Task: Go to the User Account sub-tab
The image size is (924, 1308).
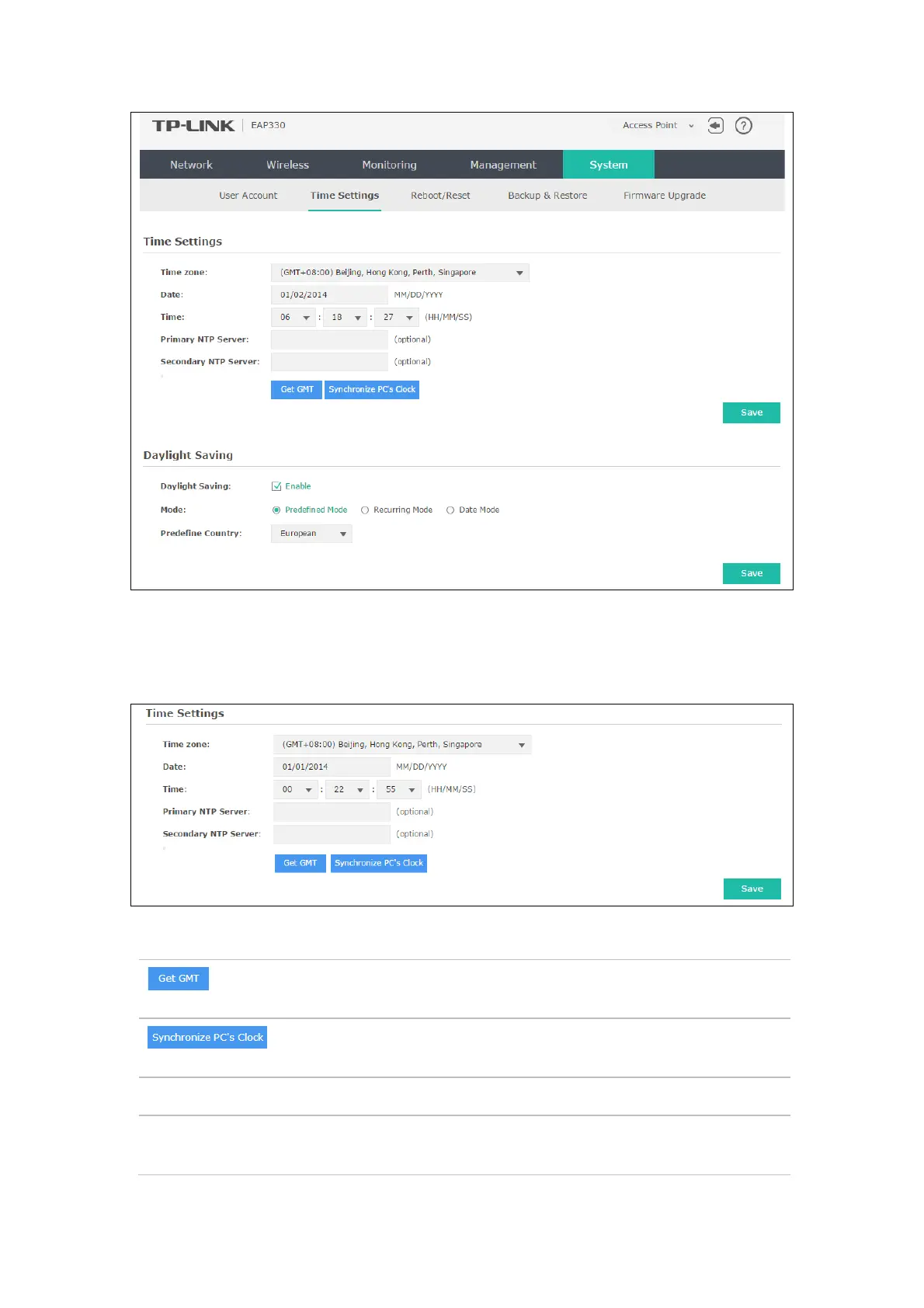Action: click(248, 196)
